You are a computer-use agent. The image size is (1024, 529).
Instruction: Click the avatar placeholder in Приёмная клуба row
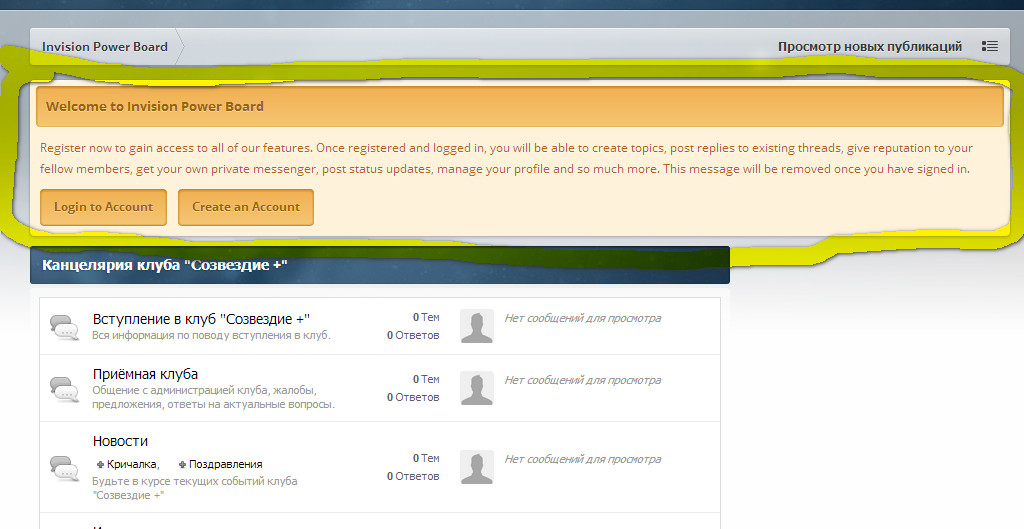477,388
